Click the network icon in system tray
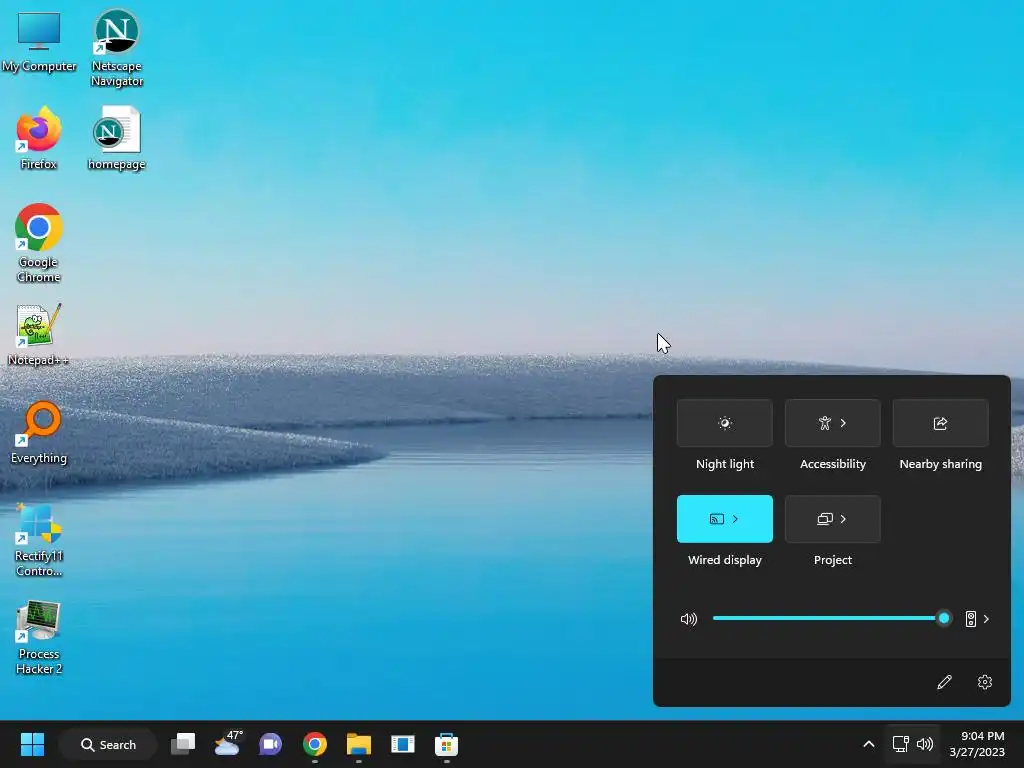The image size is (1024, 768). [x=901, y=744]
